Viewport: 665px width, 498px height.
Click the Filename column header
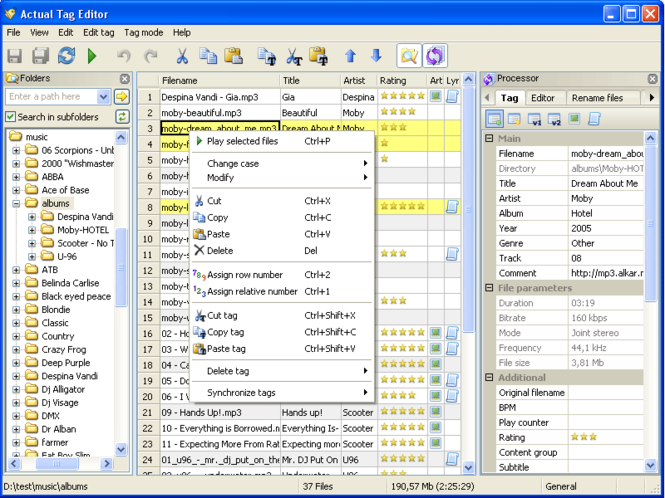tap(219, 81)
